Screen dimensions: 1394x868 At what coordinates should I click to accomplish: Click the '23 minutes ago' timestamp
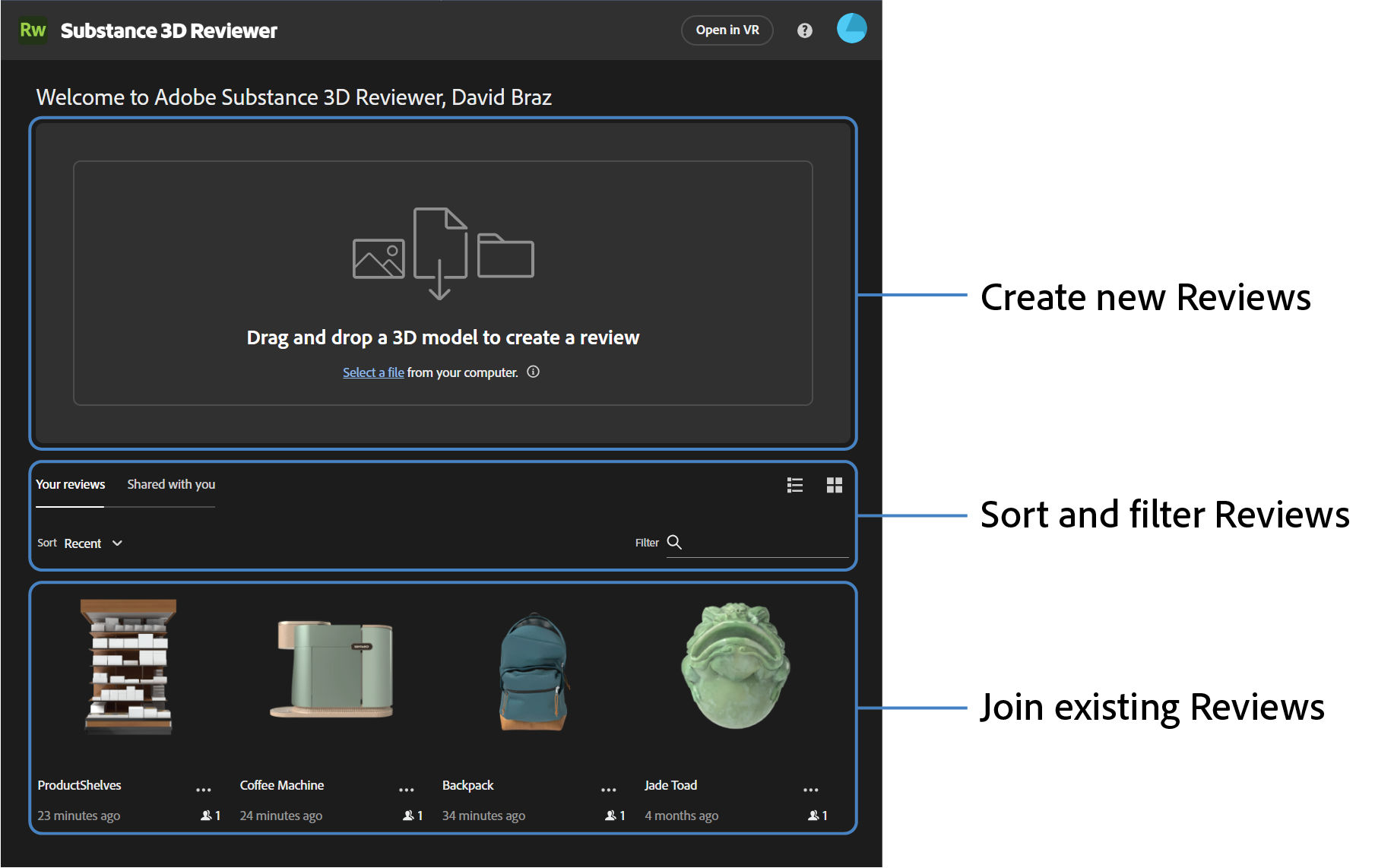pos(78,816)
